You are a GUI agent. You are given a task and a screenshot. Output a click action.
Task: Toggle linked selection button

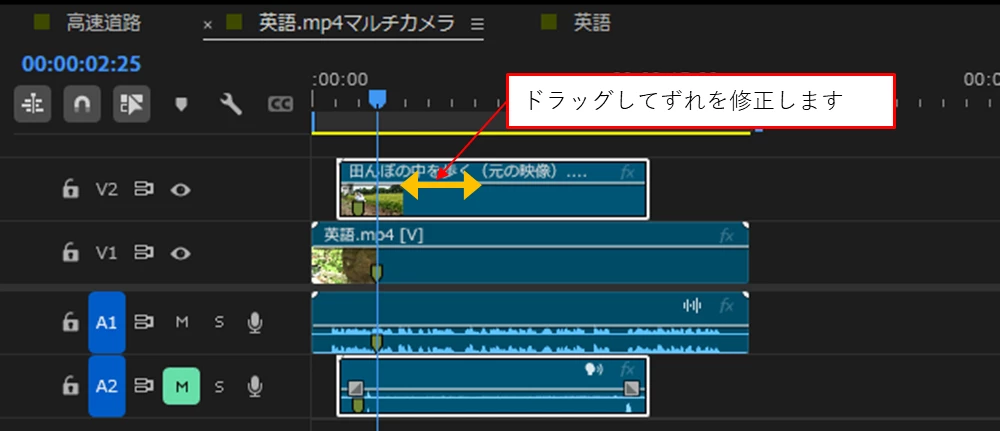[132, 104]
